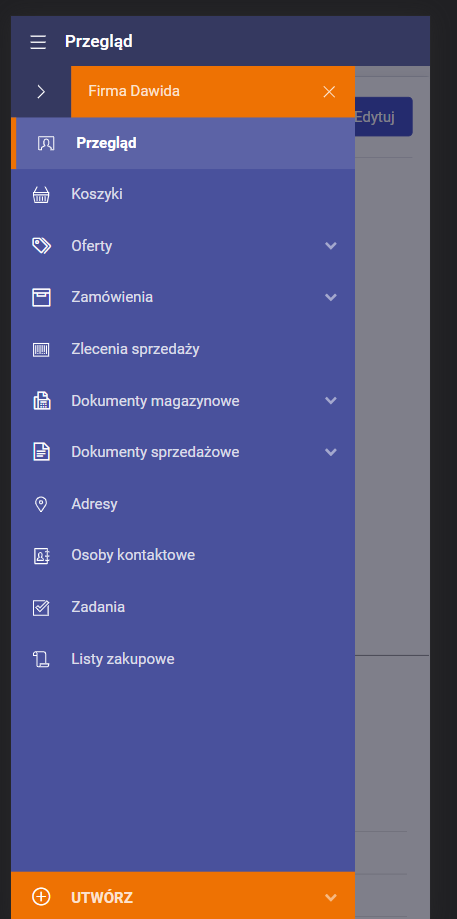
Task: Click the Koszyki basket icon
Action: [41, 195]
